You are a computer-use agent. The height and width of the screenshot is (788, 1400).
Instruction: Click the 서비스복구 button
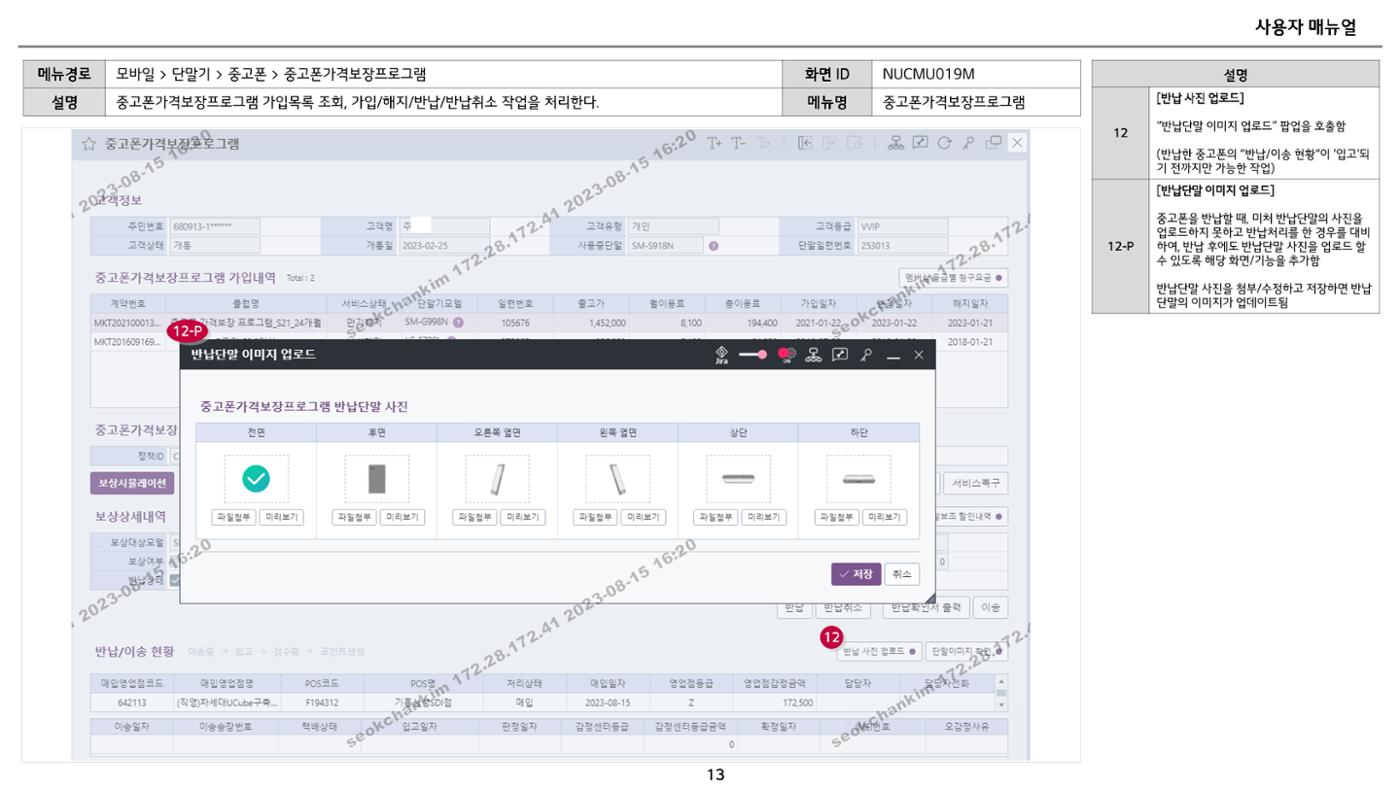974,483
